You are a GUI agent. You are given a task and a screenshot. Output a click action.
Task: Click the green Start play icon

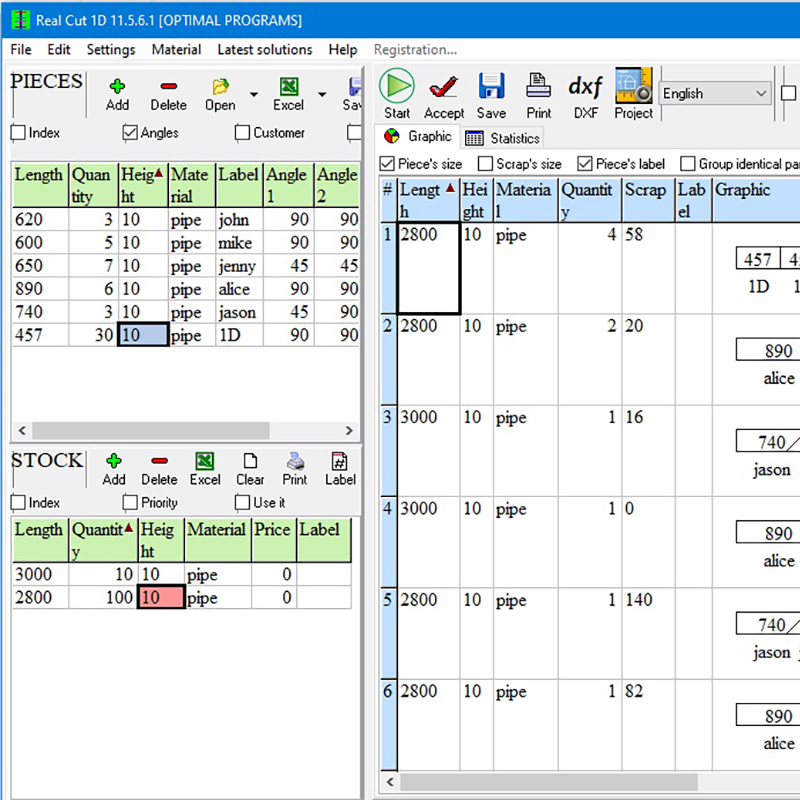pos(397,86)
